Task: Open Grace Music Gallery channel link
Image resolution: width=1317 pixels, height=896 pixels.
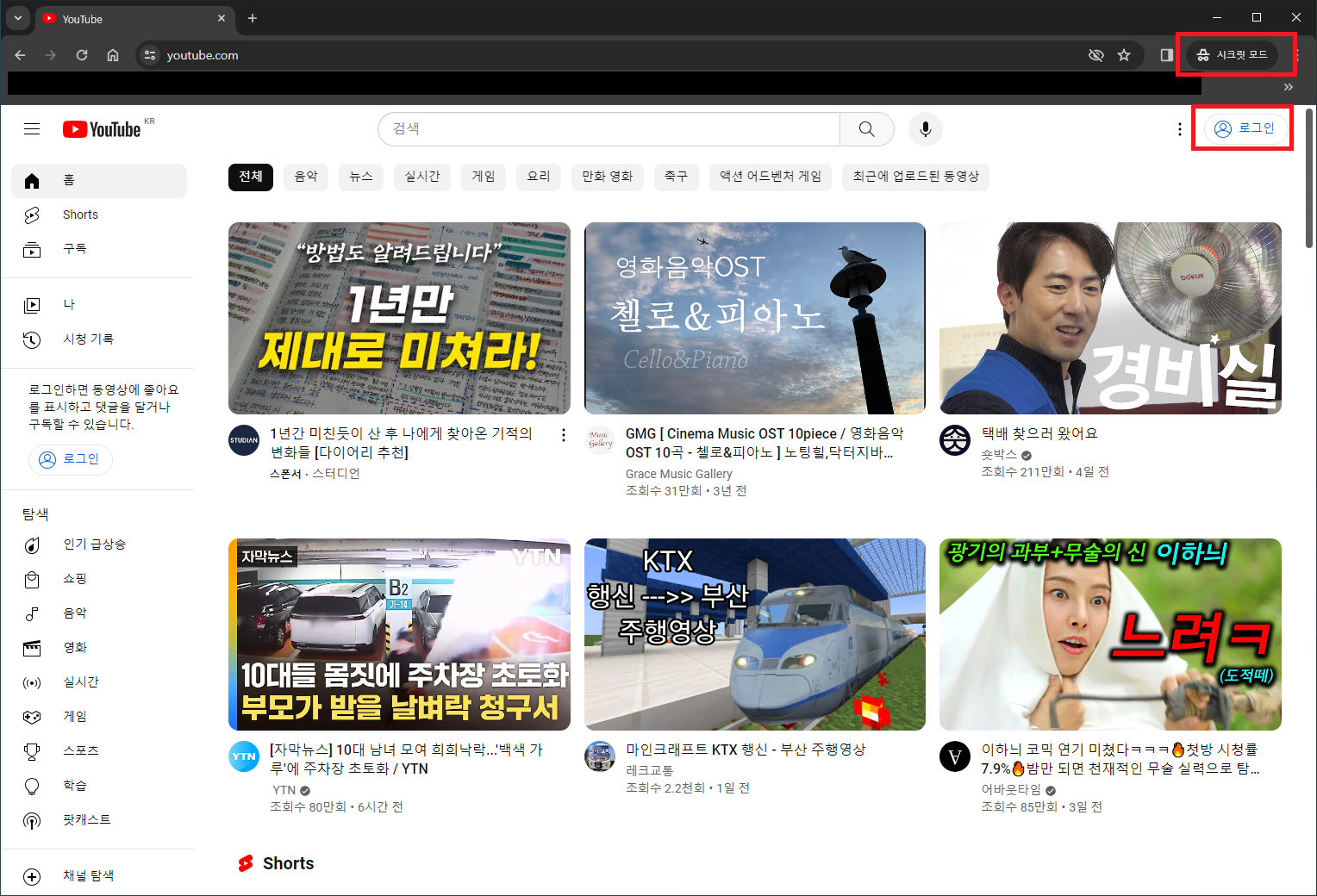Action: click(x=679, y=474)
